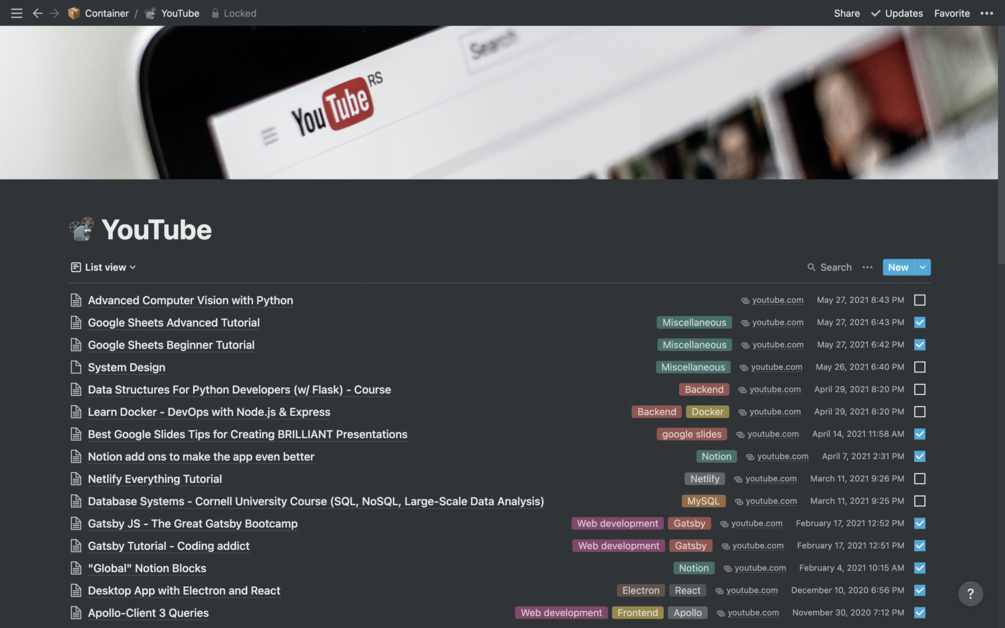This screenshot has width=1005, height=628.
Task: Click page icon of Google Sheets Beginner Tutorial
Action: (x=76, y=345)
